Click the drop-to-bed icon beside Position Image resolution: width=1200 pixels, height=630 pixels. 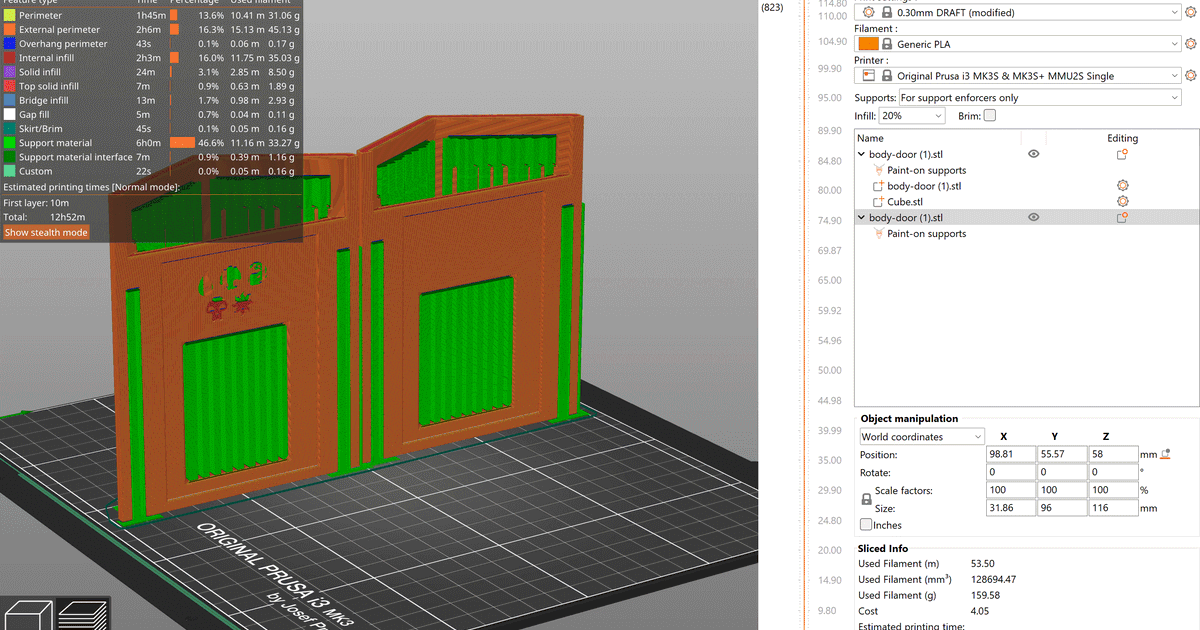(1164, 454)
